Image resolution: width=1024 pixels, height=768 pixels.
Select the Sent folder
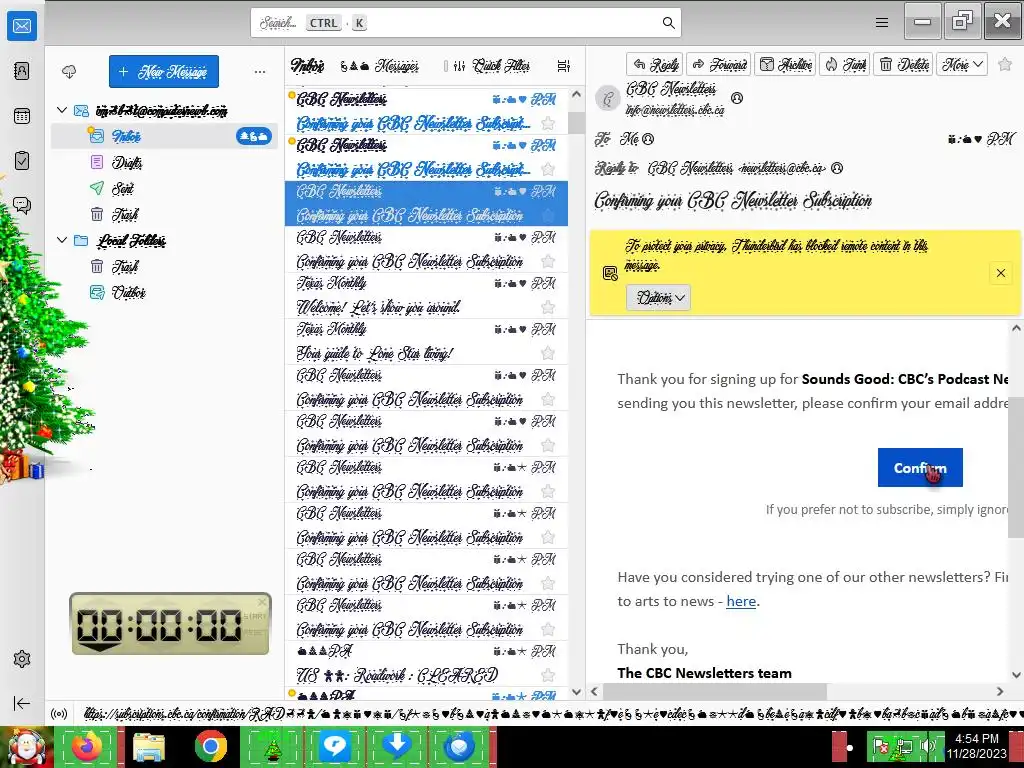pos(165,188)
